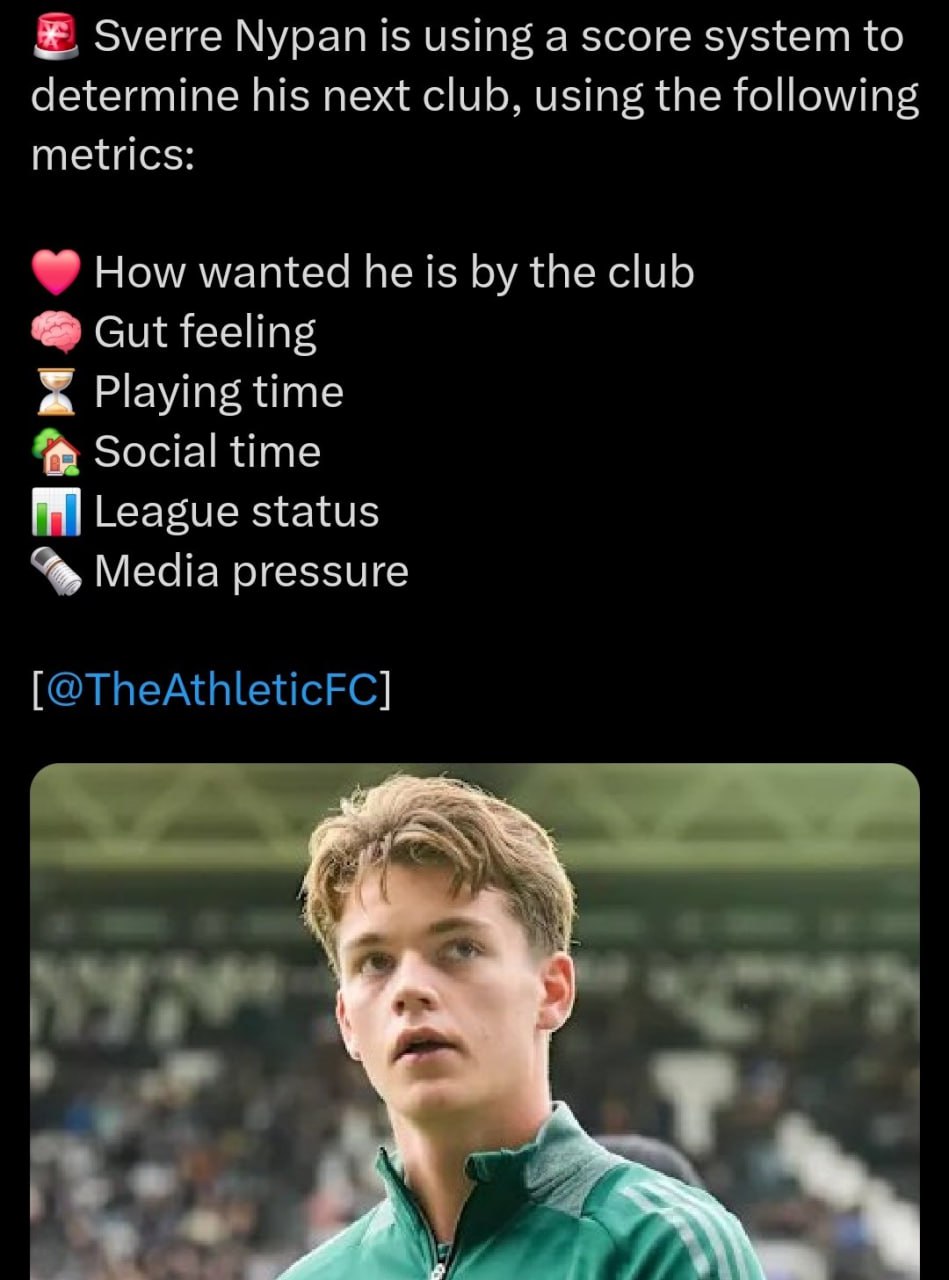Click the 'How wanted he is by the club' line
This screenshot has width=949, height=1280.
point(394,272)
